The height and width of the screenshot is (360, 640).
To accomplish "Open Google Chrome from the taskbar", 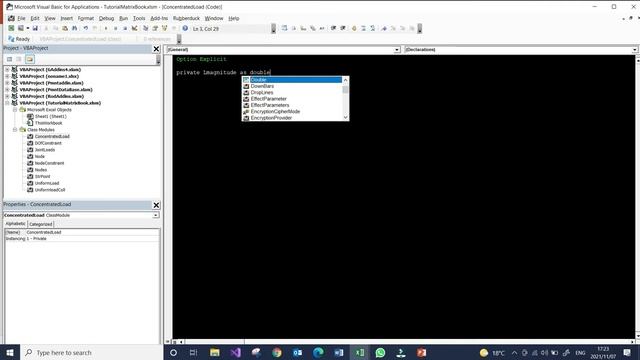I will tap(277, 352).
